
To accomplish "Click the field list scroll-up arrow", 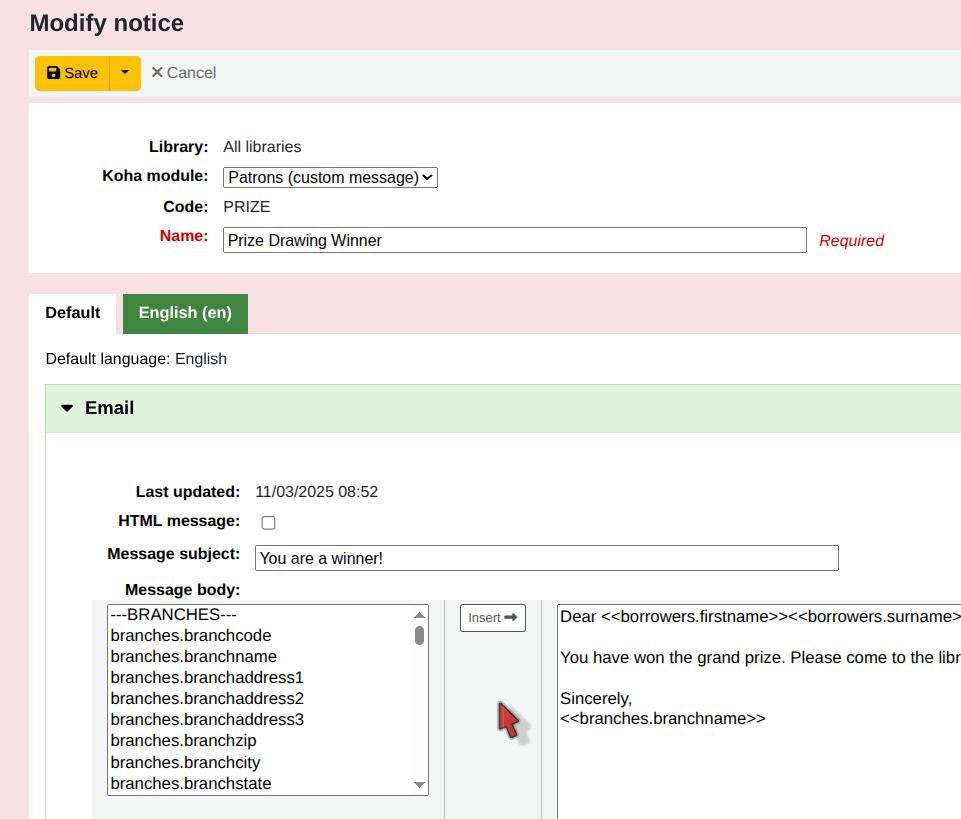I will 420,614.
